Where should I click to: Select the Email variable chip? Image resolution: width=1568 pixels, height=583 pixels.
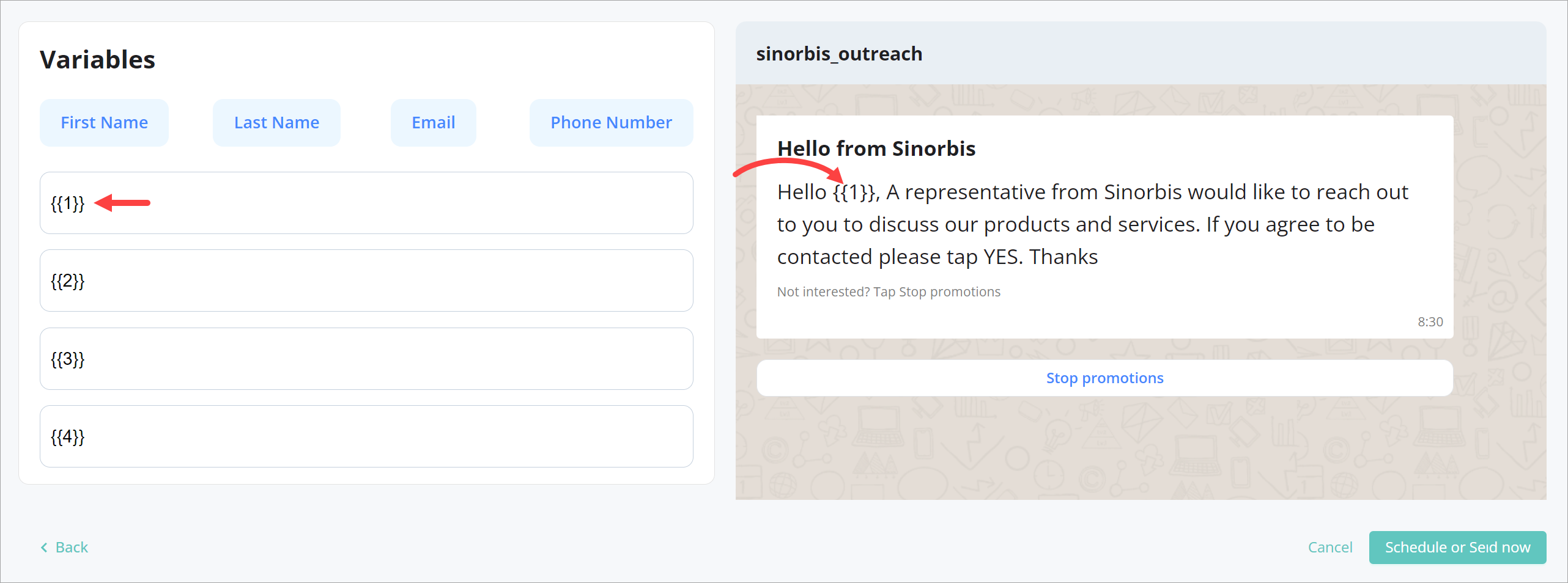point(433,122)
